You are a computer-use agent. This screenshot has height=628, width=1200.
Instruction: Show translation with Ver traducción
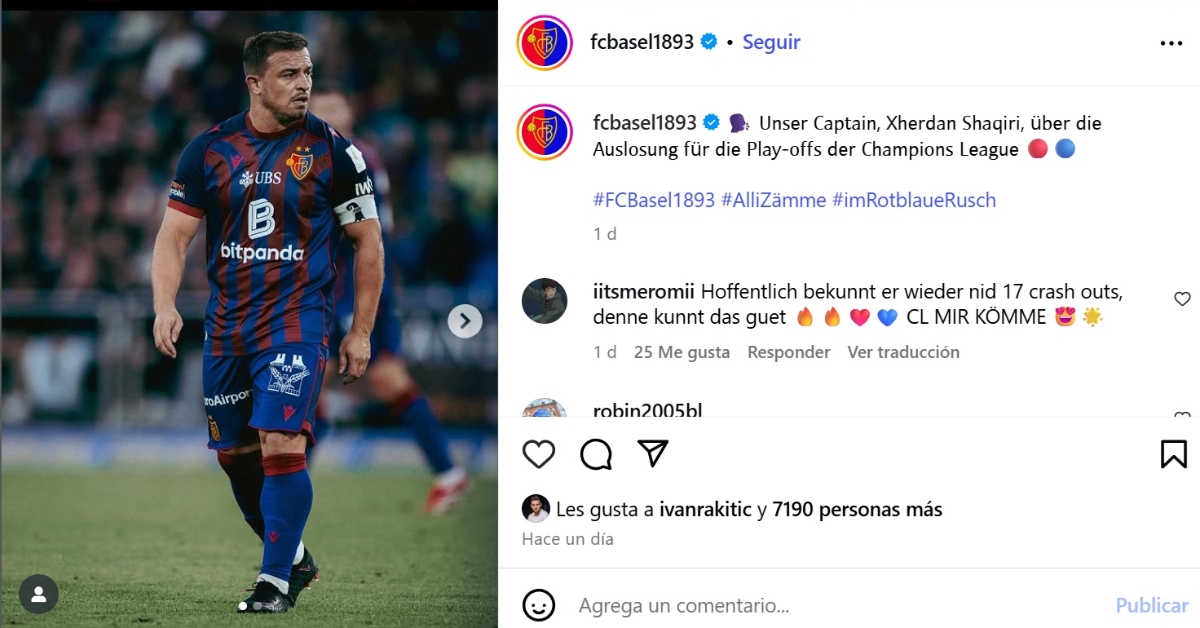tap(904, 352)
